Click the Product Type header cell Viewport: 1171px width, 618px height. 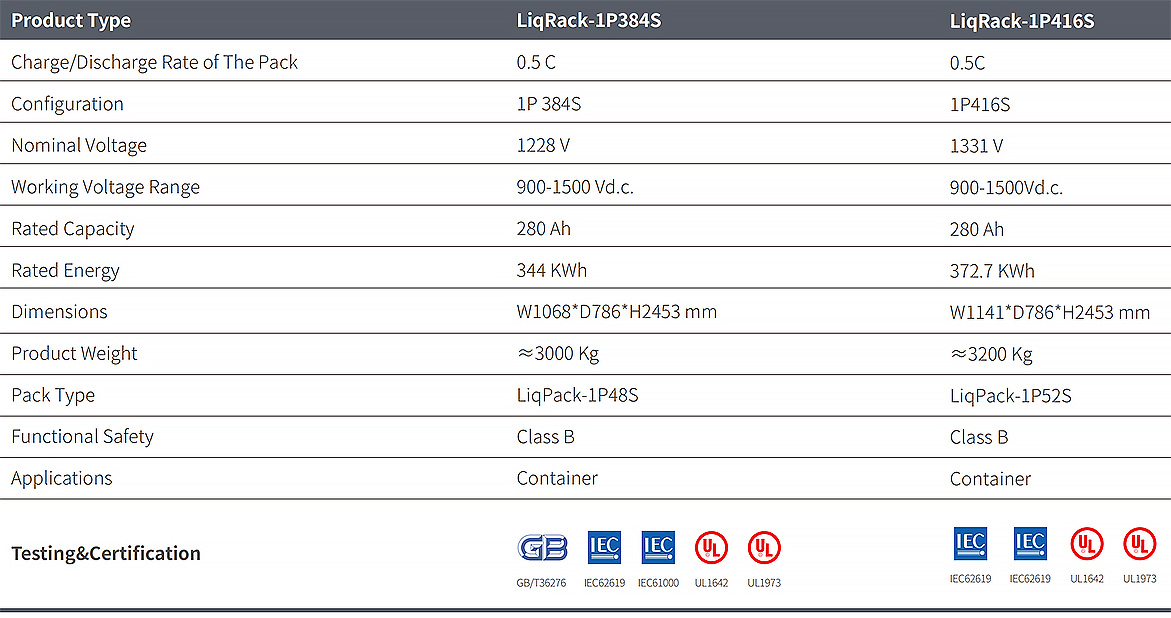coord(71,20)
